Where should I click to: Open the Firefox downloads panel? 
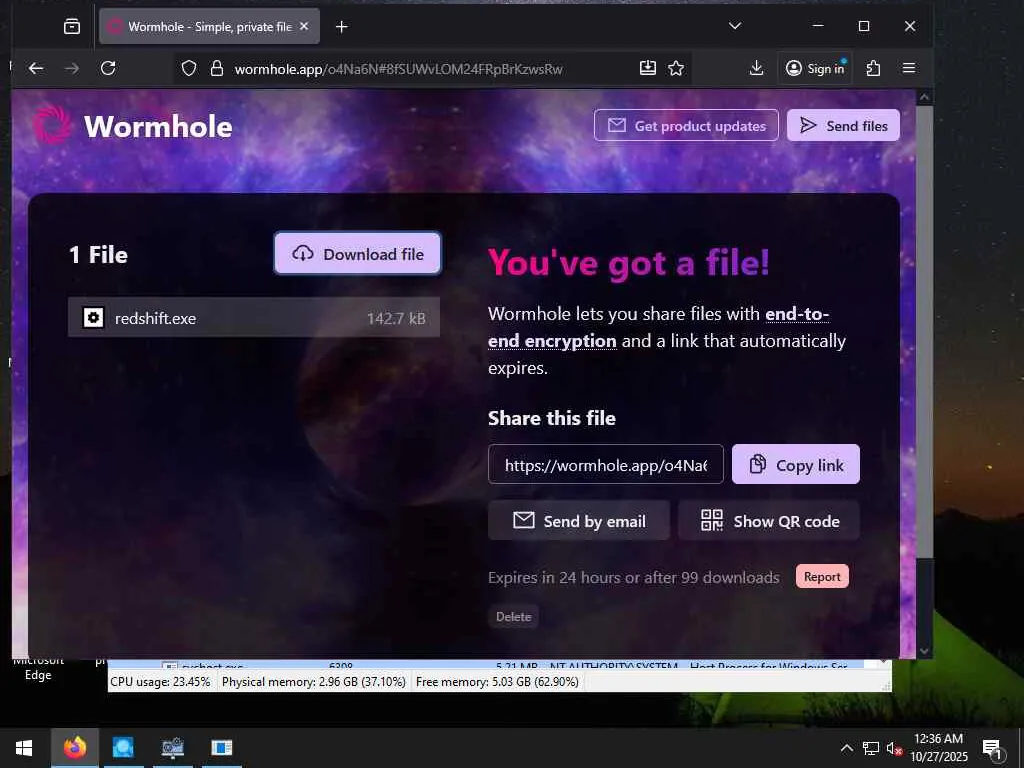click(x=756, y=68)
